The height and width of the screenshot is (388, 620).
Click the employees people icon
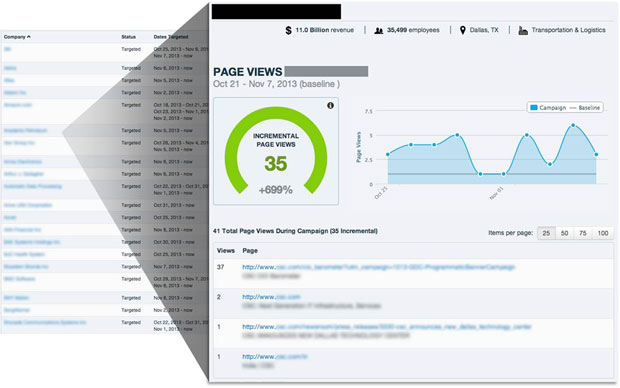pos(379,30)
